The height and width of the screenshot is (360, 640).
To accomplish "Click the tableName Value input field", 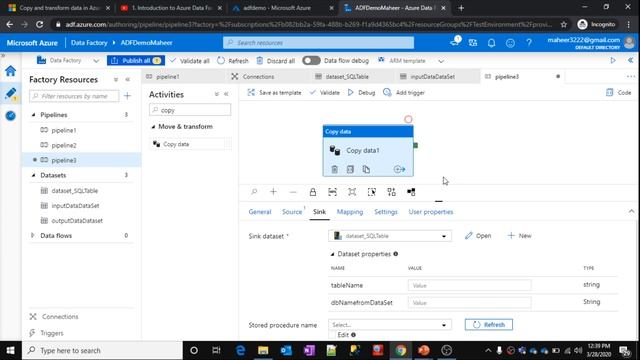I will (x=469, y=285).
